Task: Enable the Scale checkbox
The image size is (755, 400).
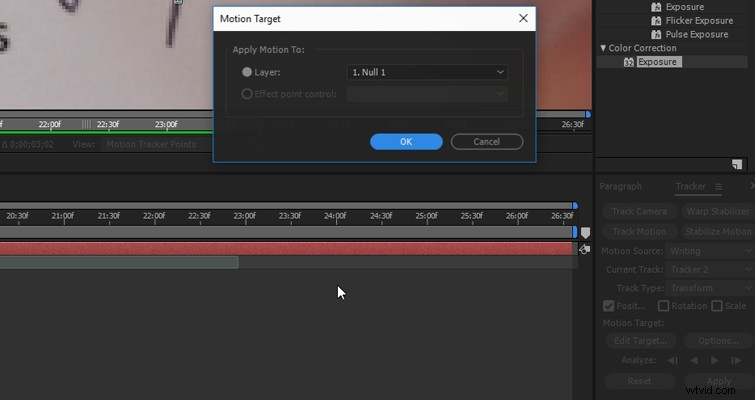Action: [x=717, y=306]
